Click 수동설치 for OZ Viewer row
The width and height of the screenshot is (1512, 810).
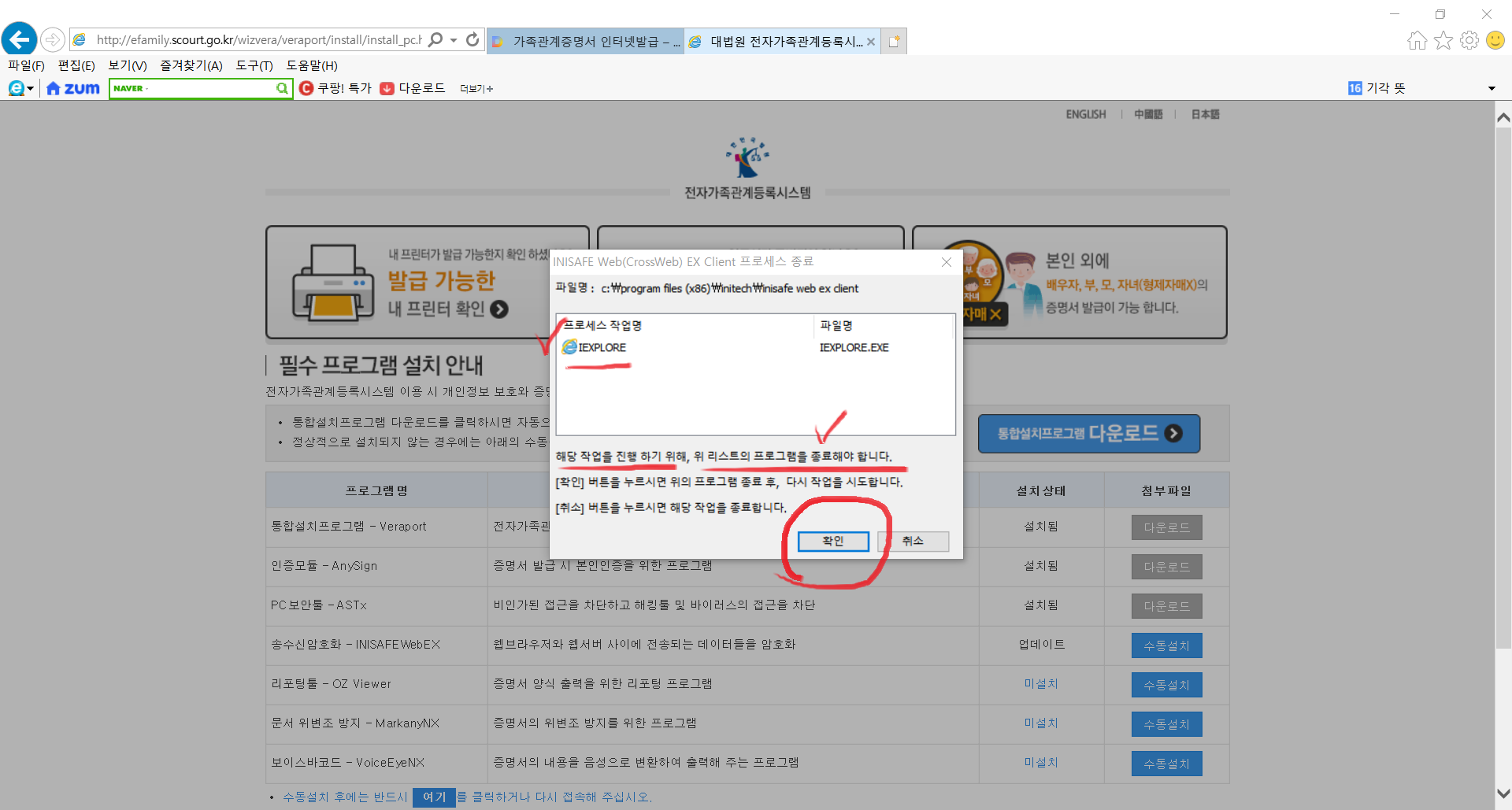(x=1167, y=685)
